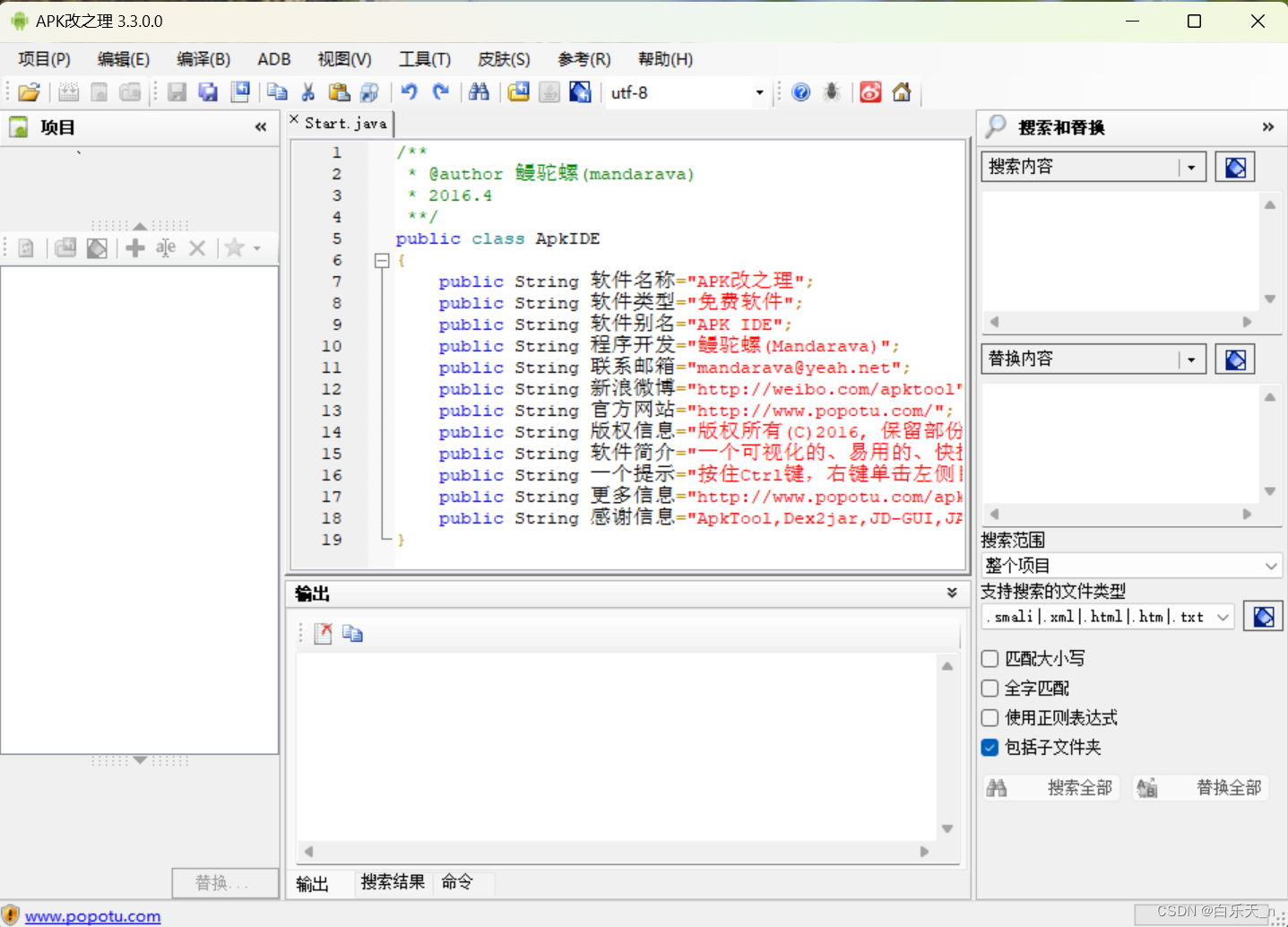Image resolution: width=1288 pixels, height=927 pixels.
Task: Click in the 替换内容 text area
Action: [x=1121, y=444]
